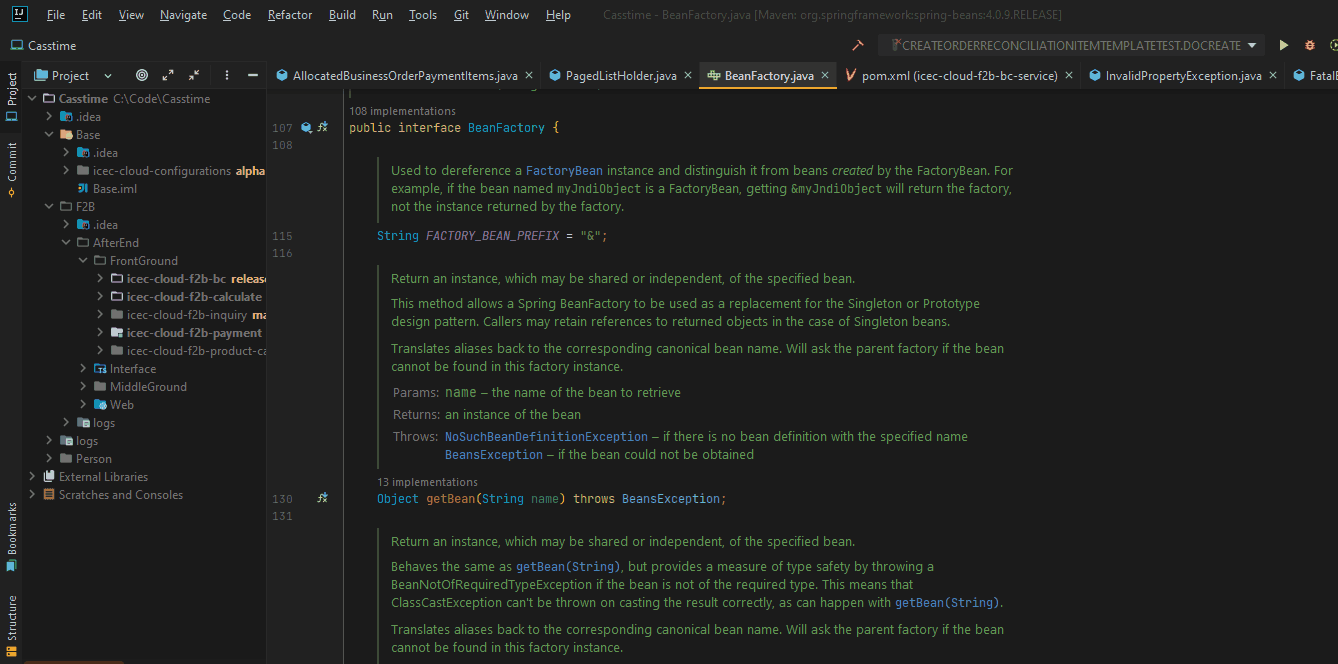Open the Bookmarks tool window stripe
This screenshot has height=664, width=1338.
pos(12,537)
